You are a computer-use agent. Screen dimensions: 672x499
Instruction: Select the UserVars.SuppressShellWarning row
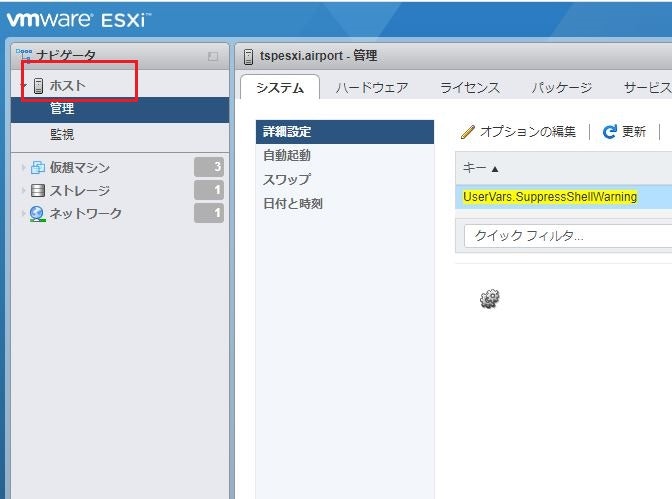564,197
